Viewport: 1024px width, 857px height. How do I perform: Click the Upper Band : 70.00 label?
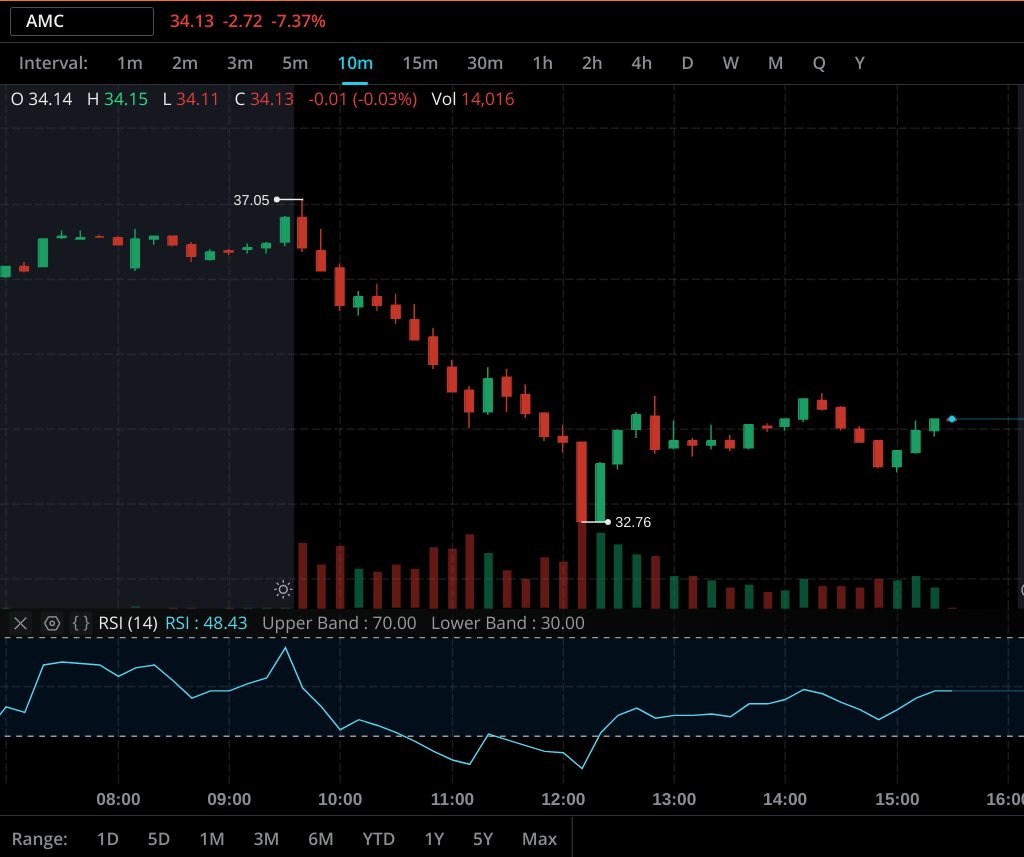[x=339, y=623]
